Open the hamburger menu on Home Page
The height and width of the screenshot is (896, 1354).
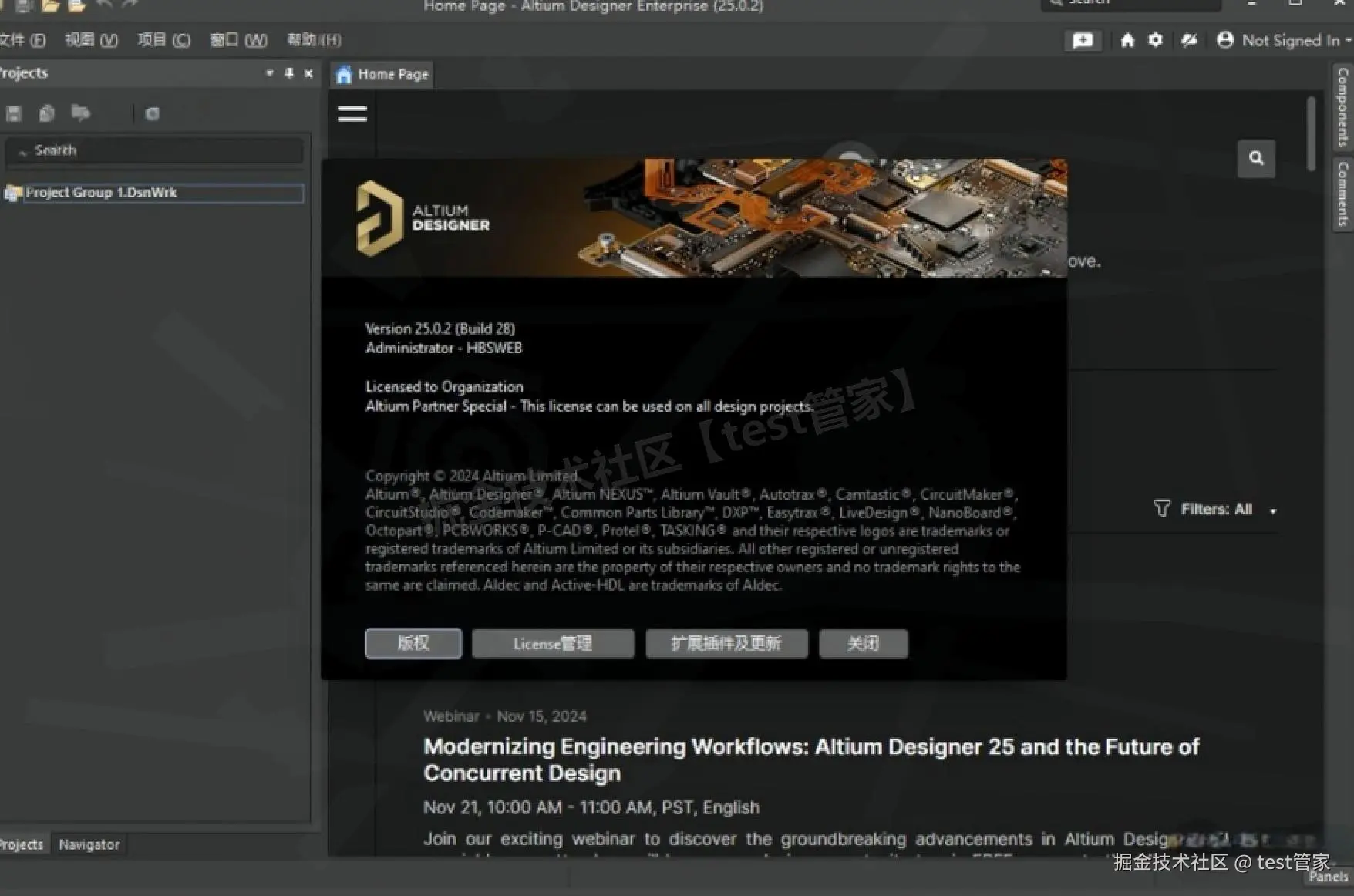pyautogui.click(x=352, y=113)
